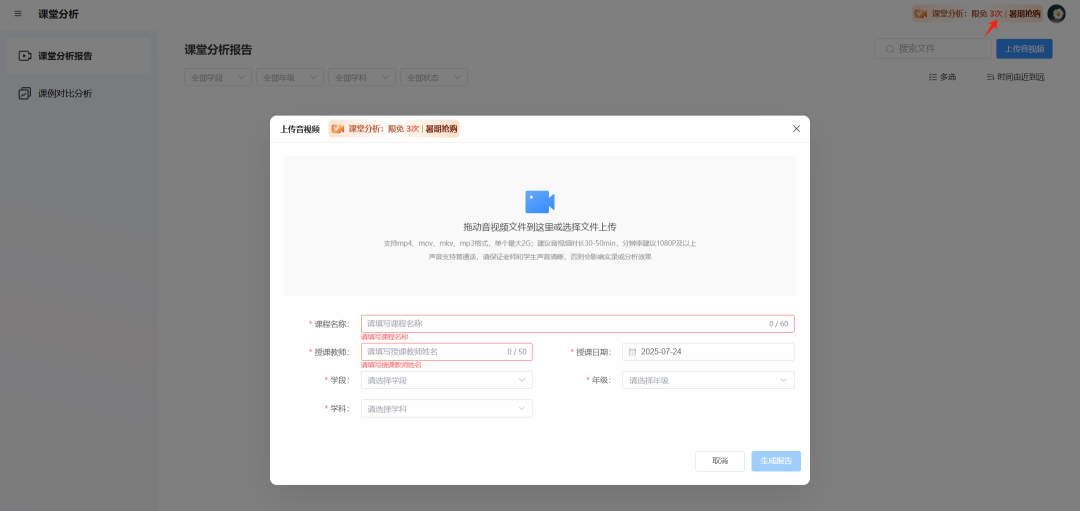Click the 拖动音视频文件到这里或选择文件上传 text
This screenshot has width=1080, height=511.
[x=539, y=227]
